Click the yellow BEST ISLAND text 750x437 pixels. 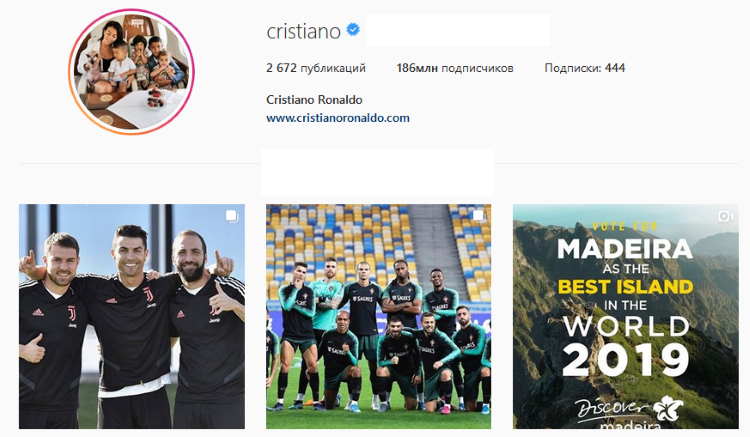[x=625, y=287]
